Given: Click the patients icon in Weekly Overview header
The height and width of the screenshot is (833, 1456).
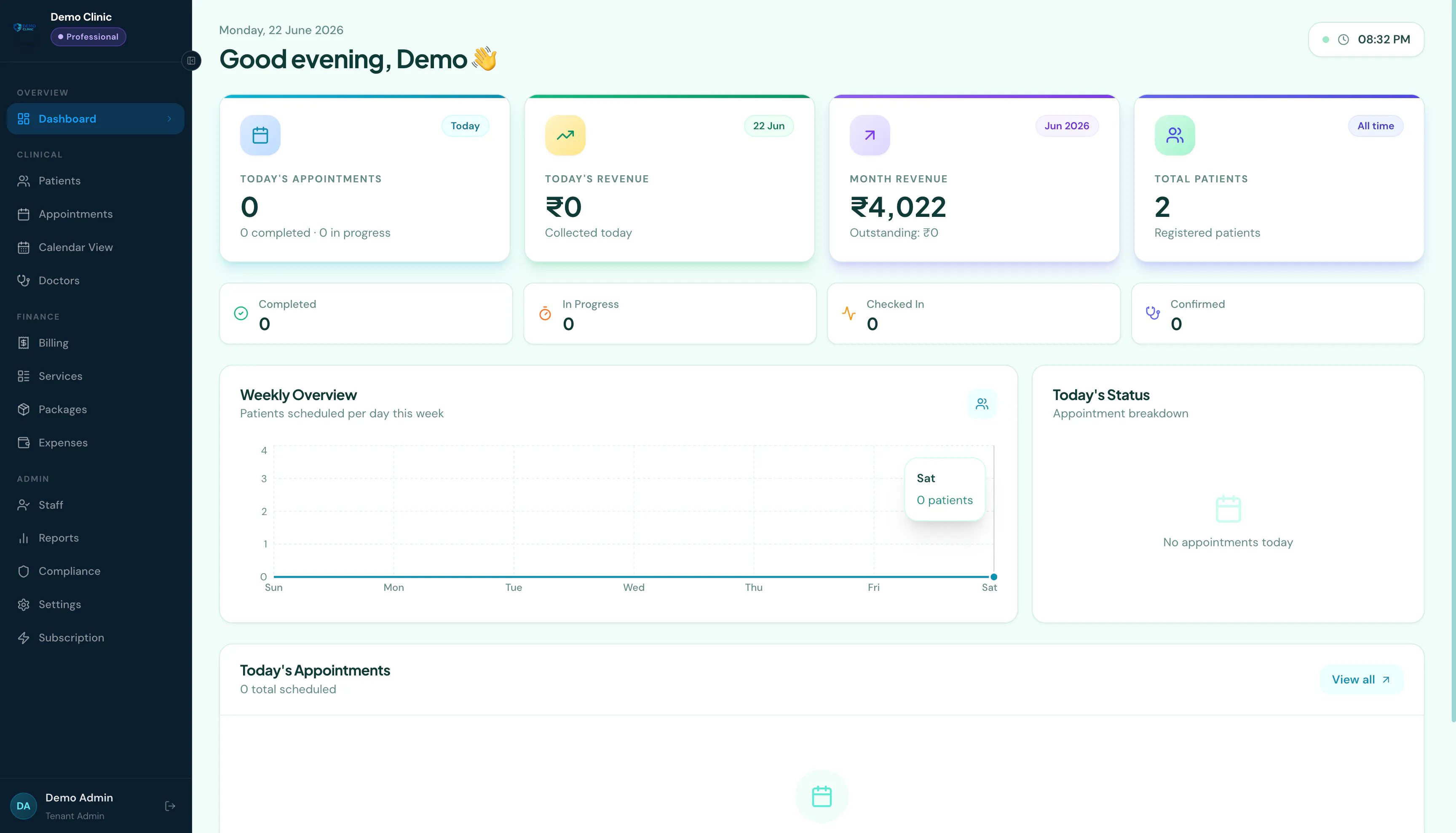Looking at the screenshot, I should [x=982, y=404].
